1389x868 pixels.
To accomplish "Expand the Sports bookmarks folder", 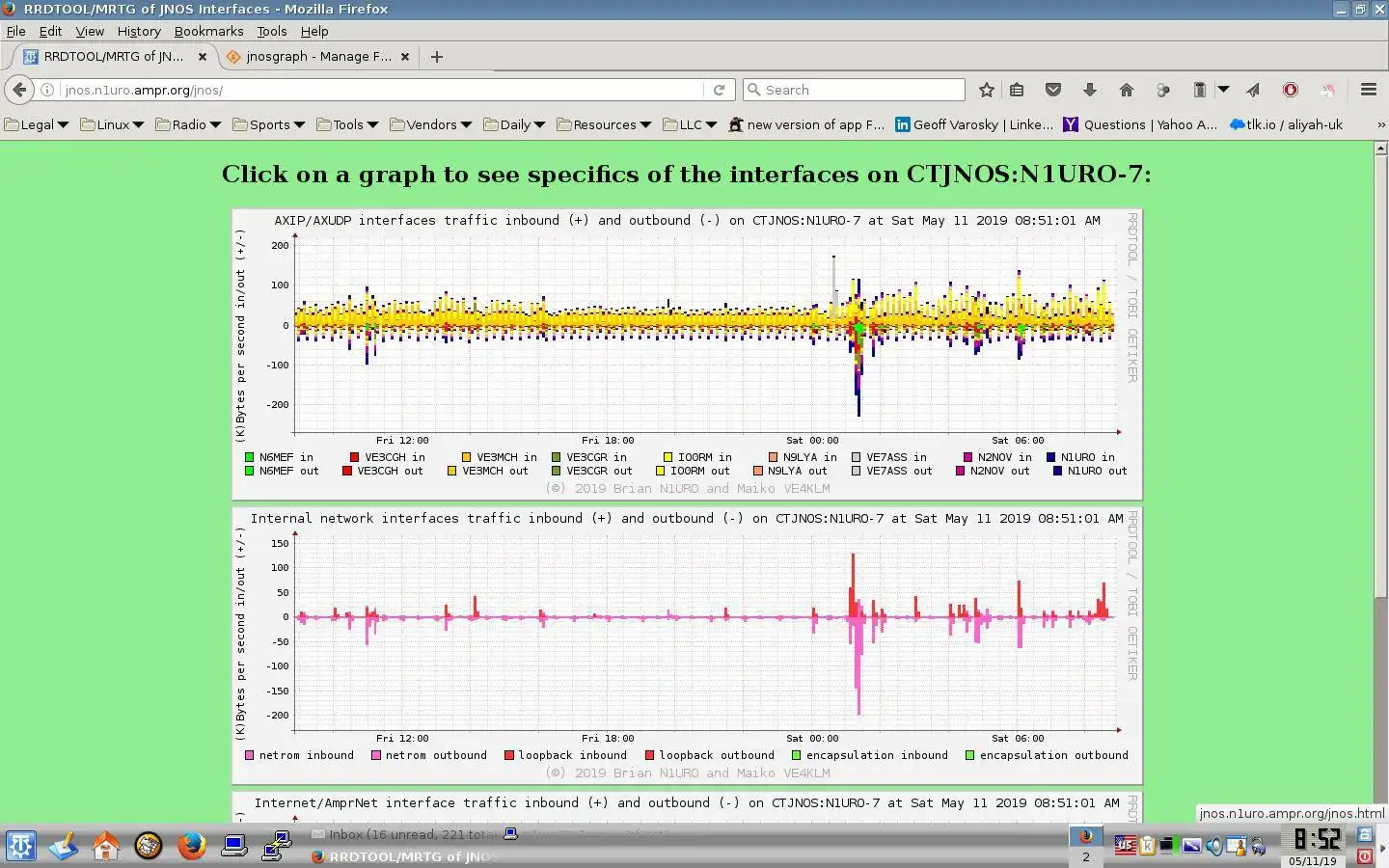I will tap(268, 124).
